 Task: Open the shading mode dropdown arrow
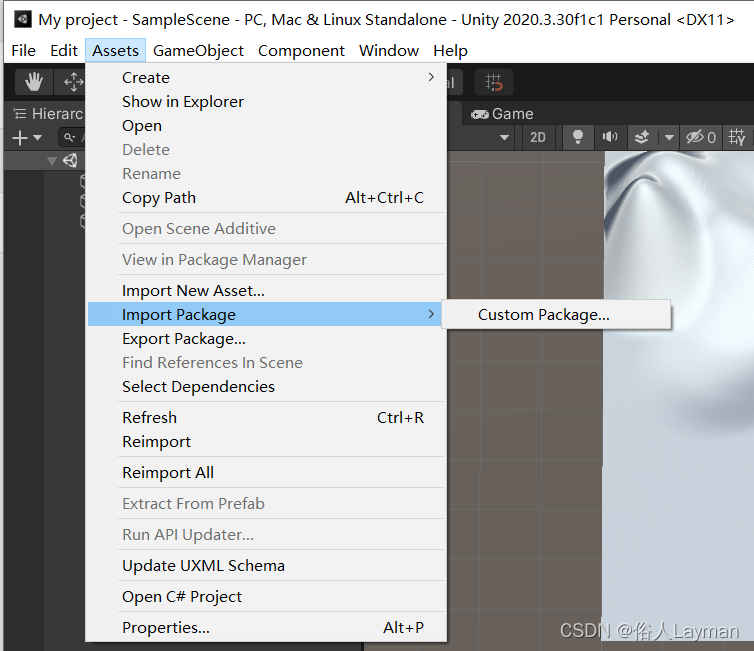click(x=504, y=138)
